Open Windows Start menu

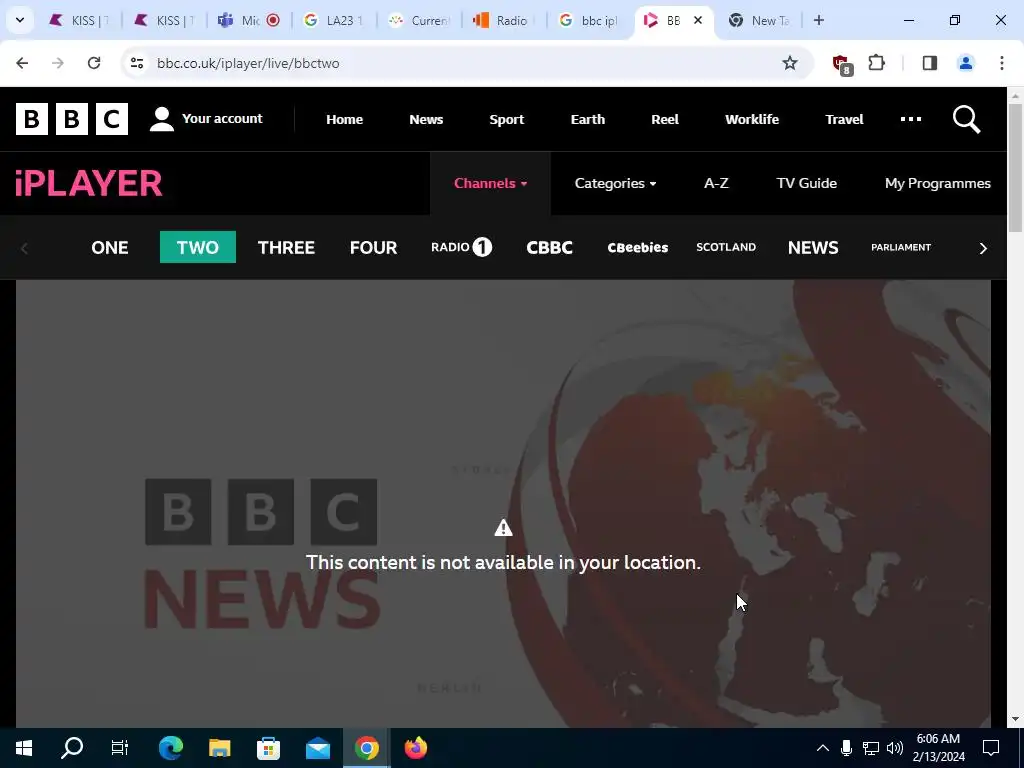point(24,748)
